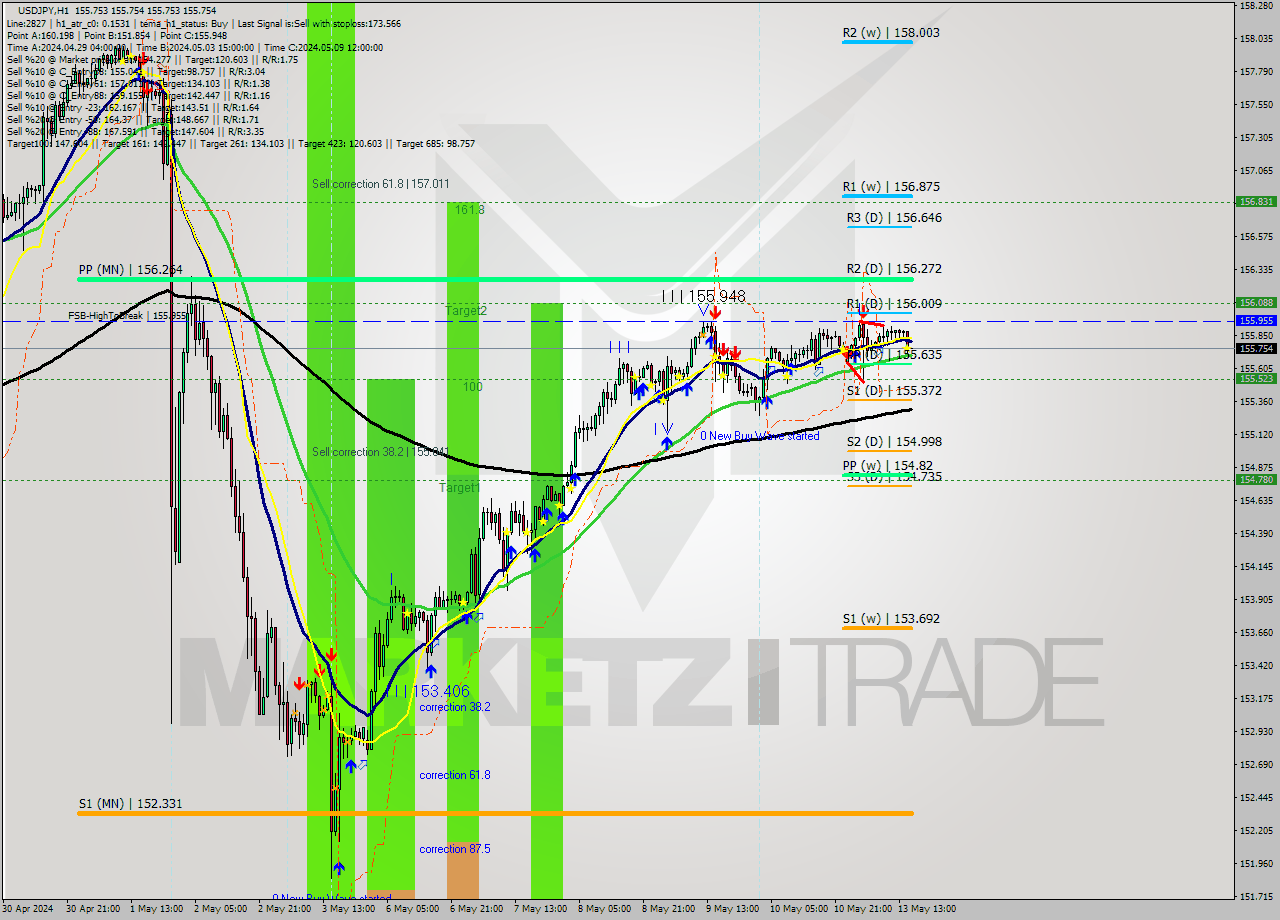Click the 9 May 13:00 time label
1280x920 pixels.
pos(733,909)
